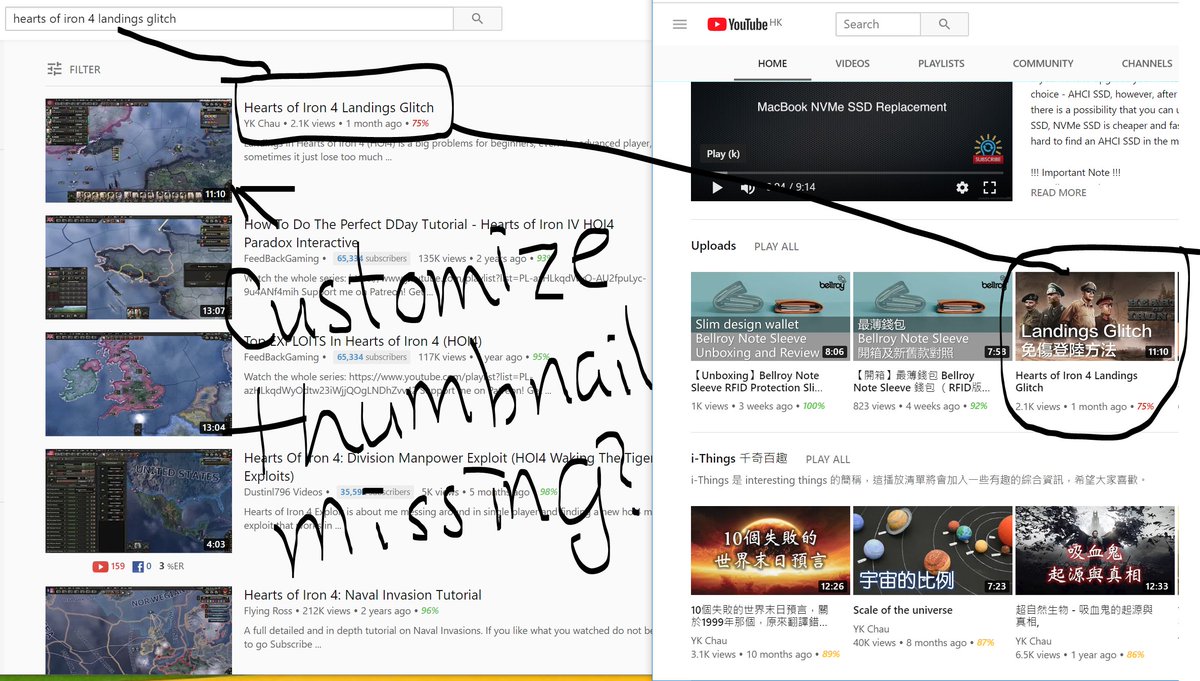Open the i-Things 千奇百趣 playlist heading
Image resolution: width=1200 pixels, height=681 pixels.
tap(739, 458)
